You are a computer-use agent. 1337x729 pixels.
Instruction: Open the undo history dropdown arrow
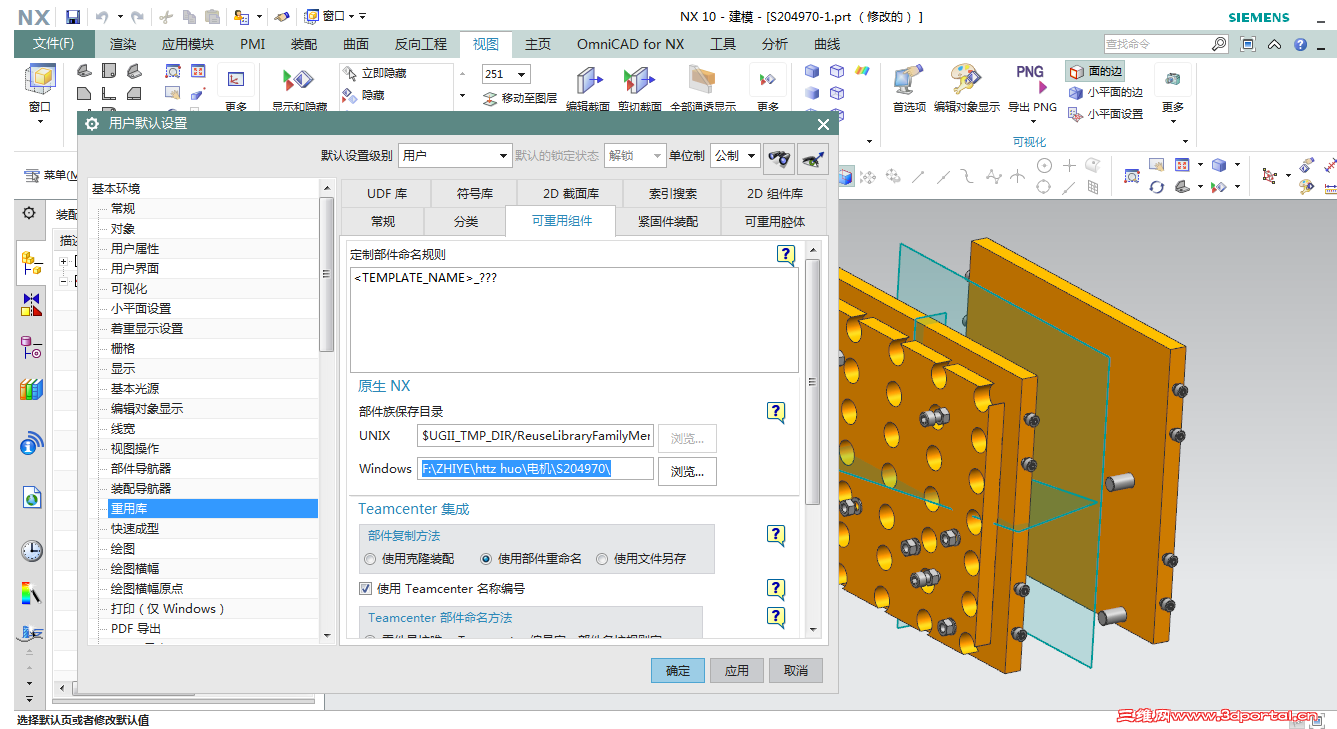point(120,17)
